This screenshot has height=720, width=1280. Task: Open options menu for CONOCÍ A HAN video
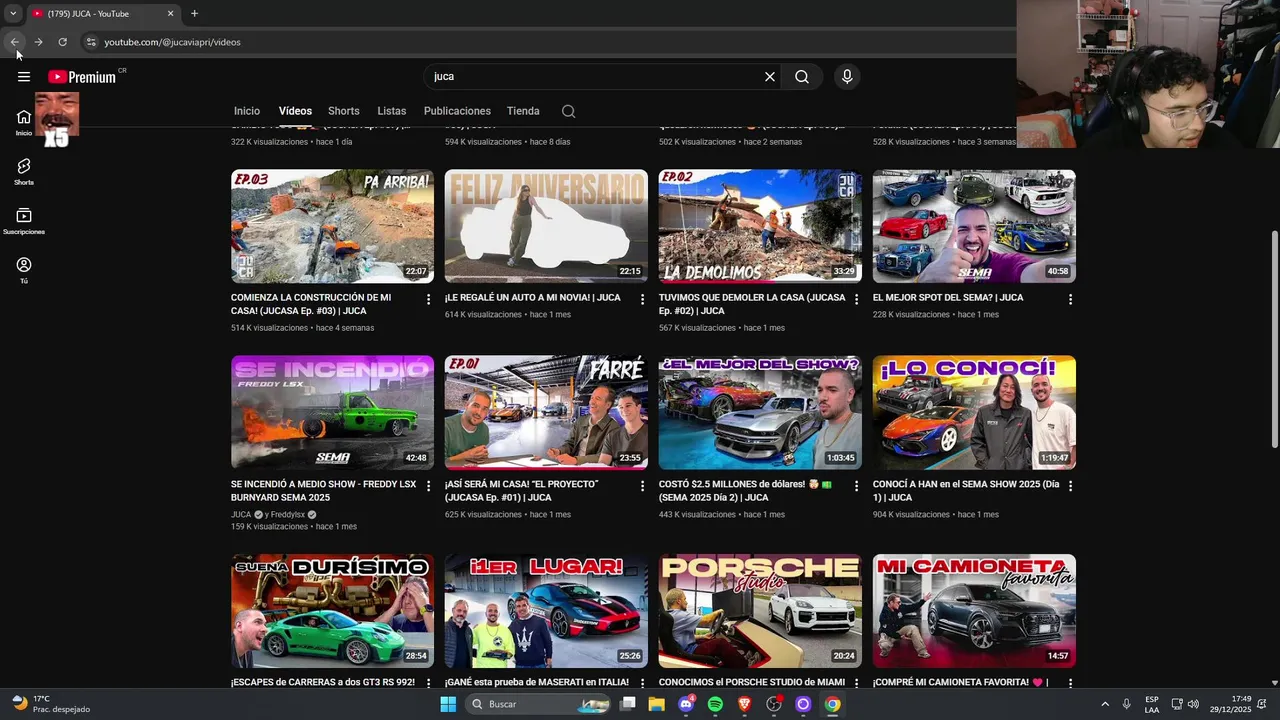coord(1070,486)
